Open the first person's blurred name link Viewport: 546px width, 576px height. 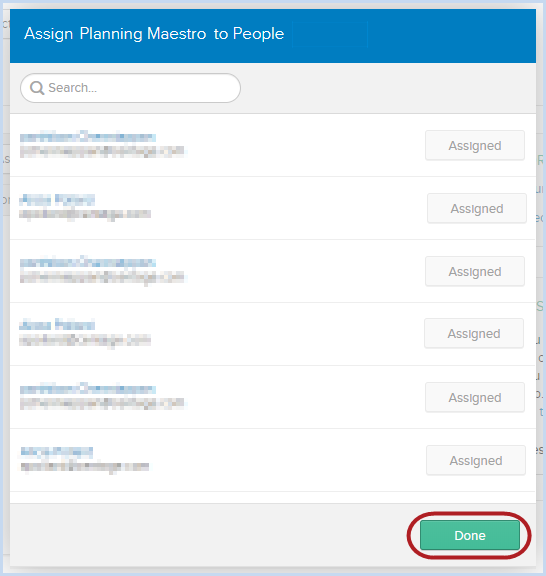click(x=88, y=137)
